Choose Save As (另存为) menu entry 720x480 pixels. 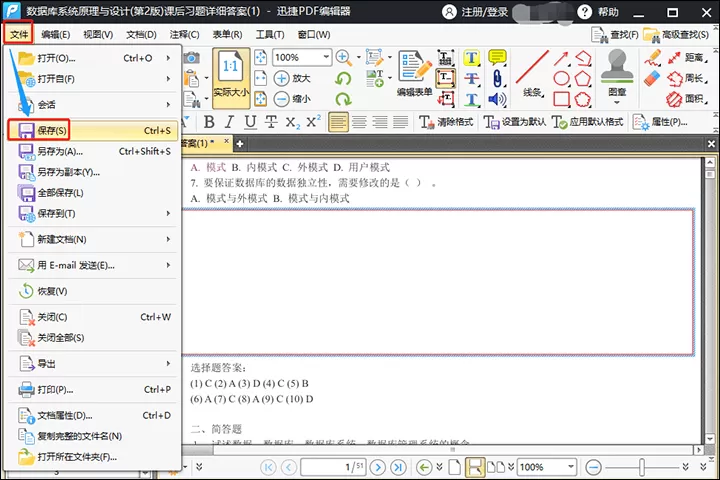pos(92,151)
